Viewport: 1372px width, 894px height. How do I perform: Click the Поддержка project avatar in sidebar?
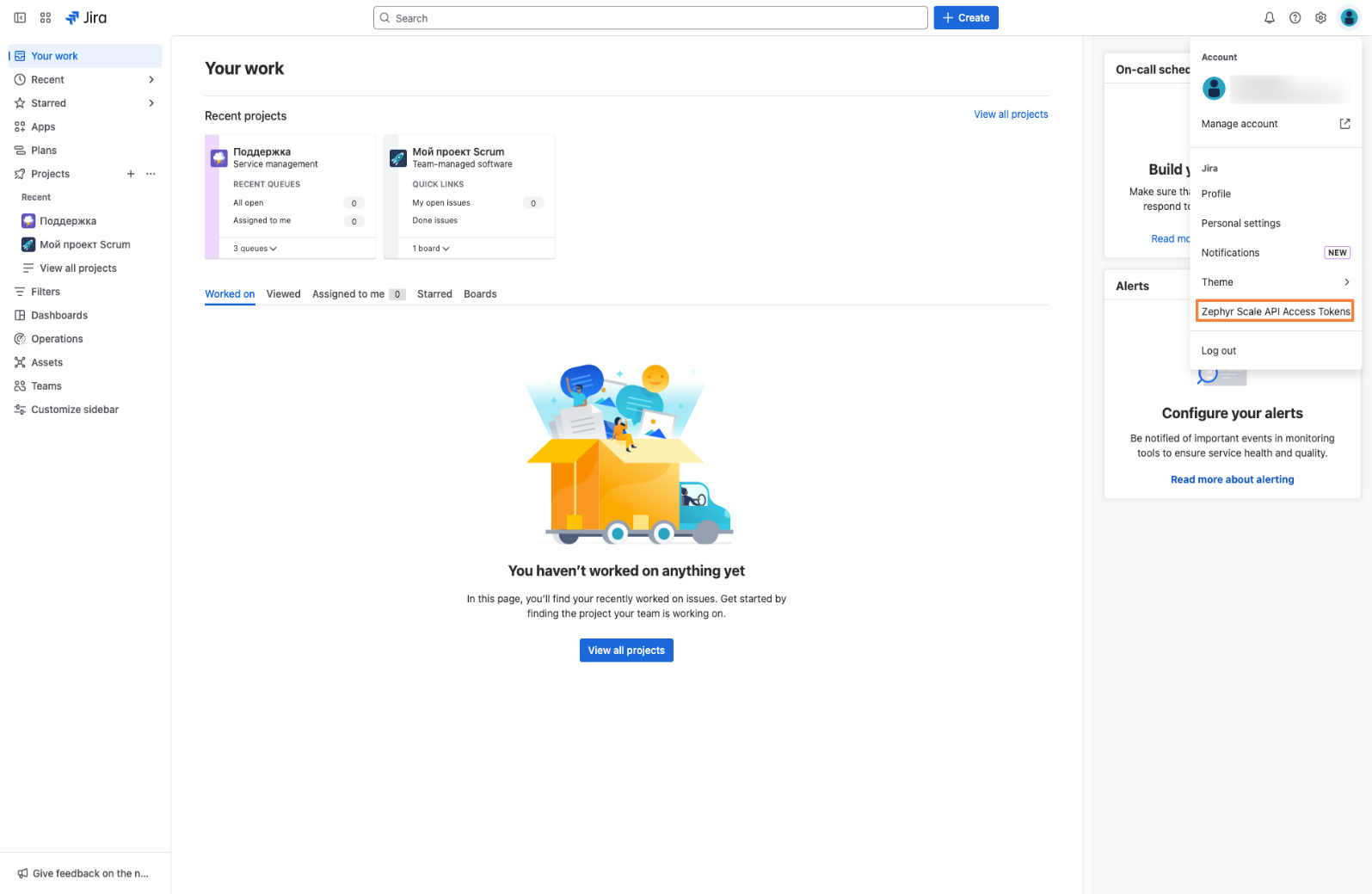click(x=28, y=221)
